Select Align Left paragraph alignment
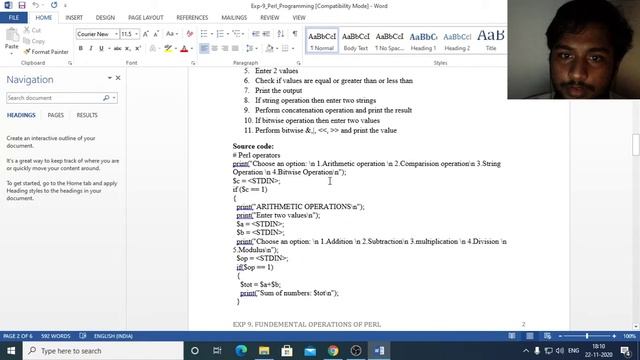This screenshot has width=640, height=360. click(204, 49)
